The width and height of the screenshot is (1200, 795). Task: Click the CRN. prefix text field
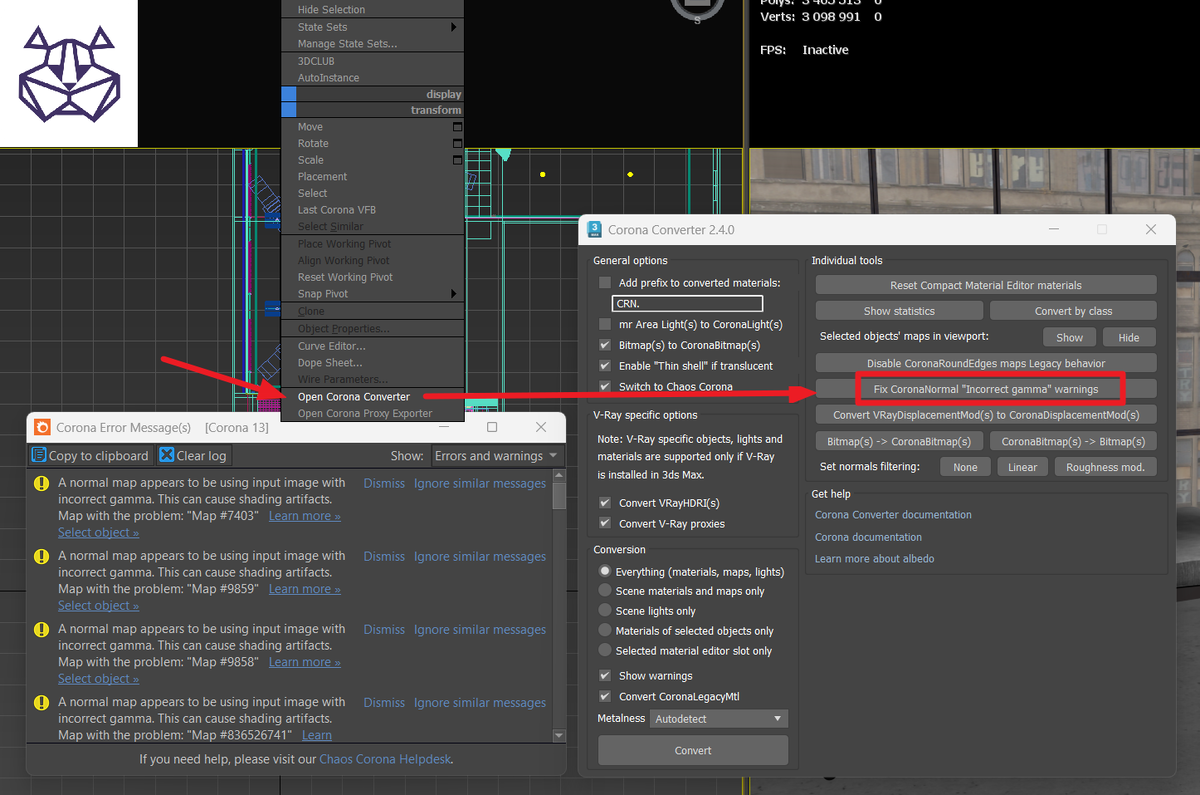point(687,303)
